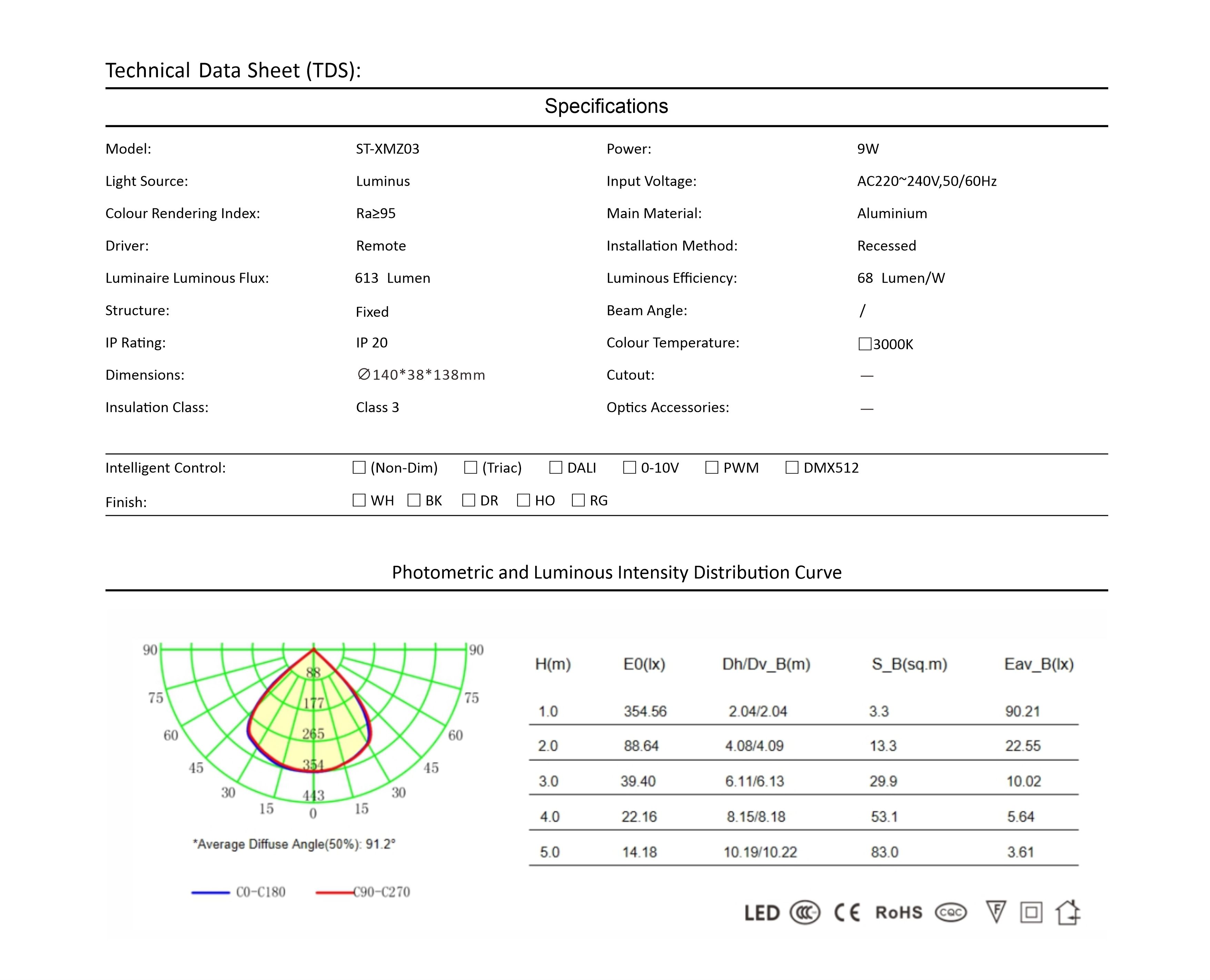Click the double-square Class II symbol
Viewport: 1210px width, 980px height.
[x=1031, y=913]
